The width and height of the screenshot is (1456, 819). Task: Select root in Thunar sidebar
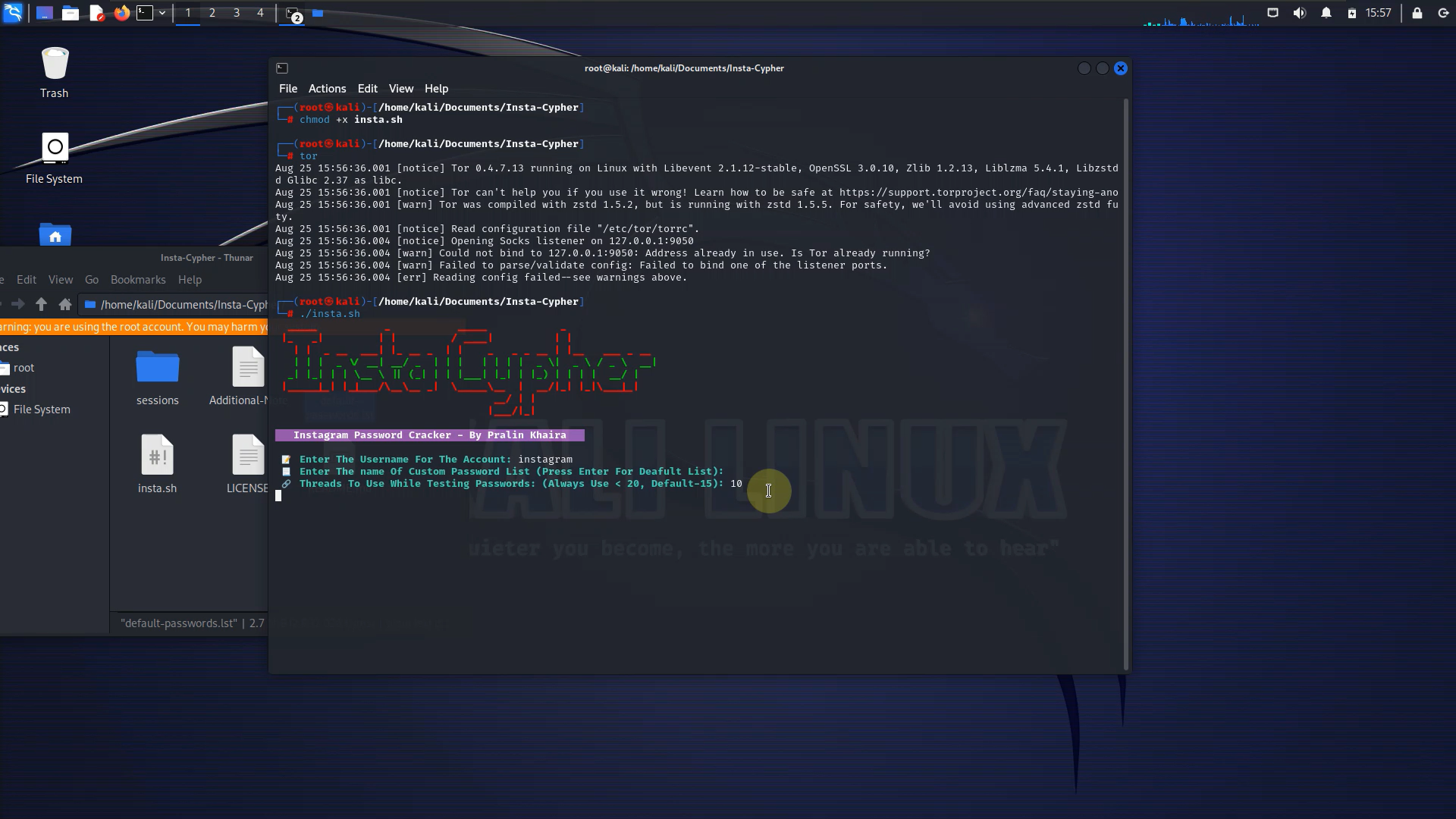(24, 368)
